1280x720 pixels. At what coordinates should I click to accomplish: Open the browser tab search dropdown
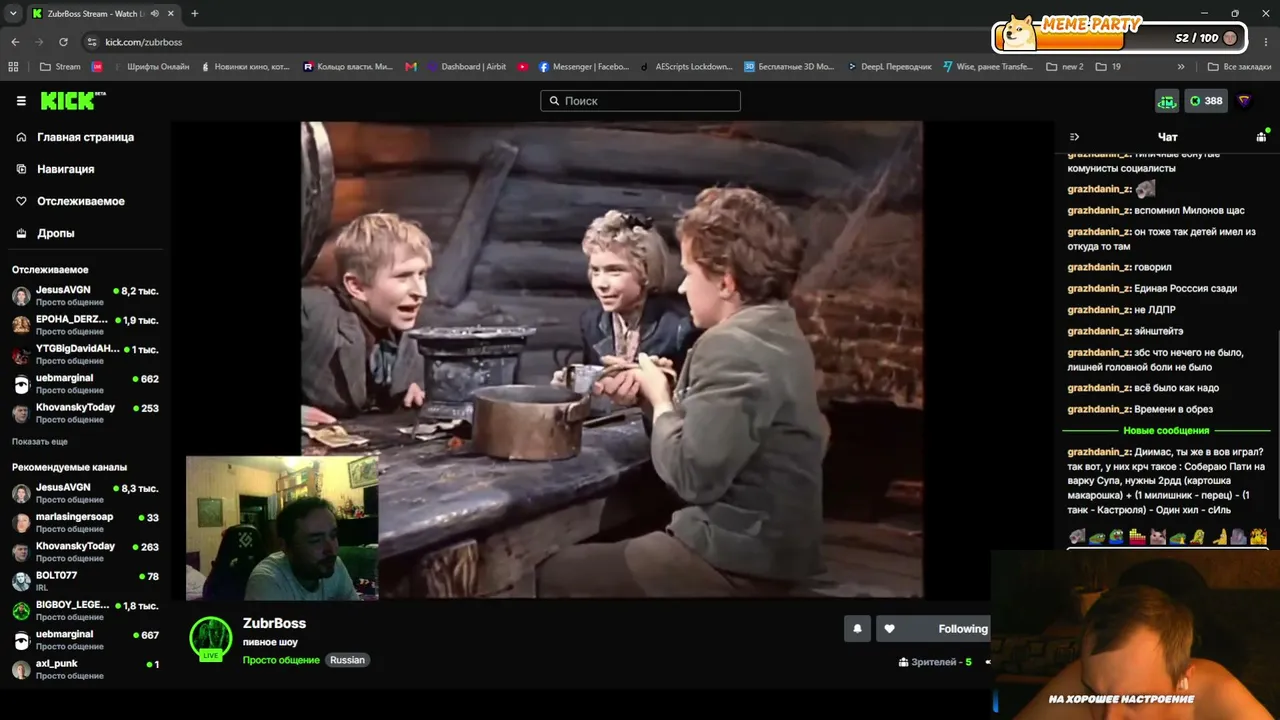13,14
